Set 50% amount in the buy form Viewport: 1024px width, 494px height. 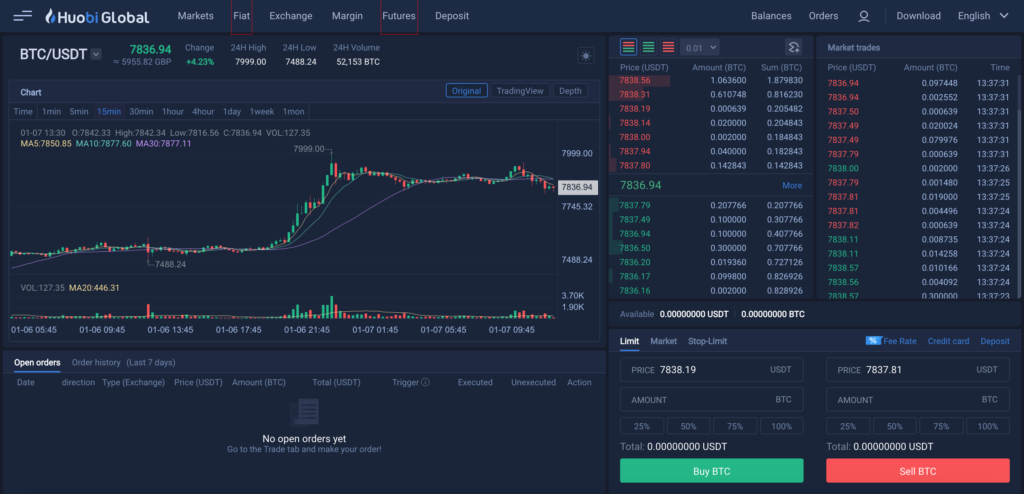(x=688, y=426)
